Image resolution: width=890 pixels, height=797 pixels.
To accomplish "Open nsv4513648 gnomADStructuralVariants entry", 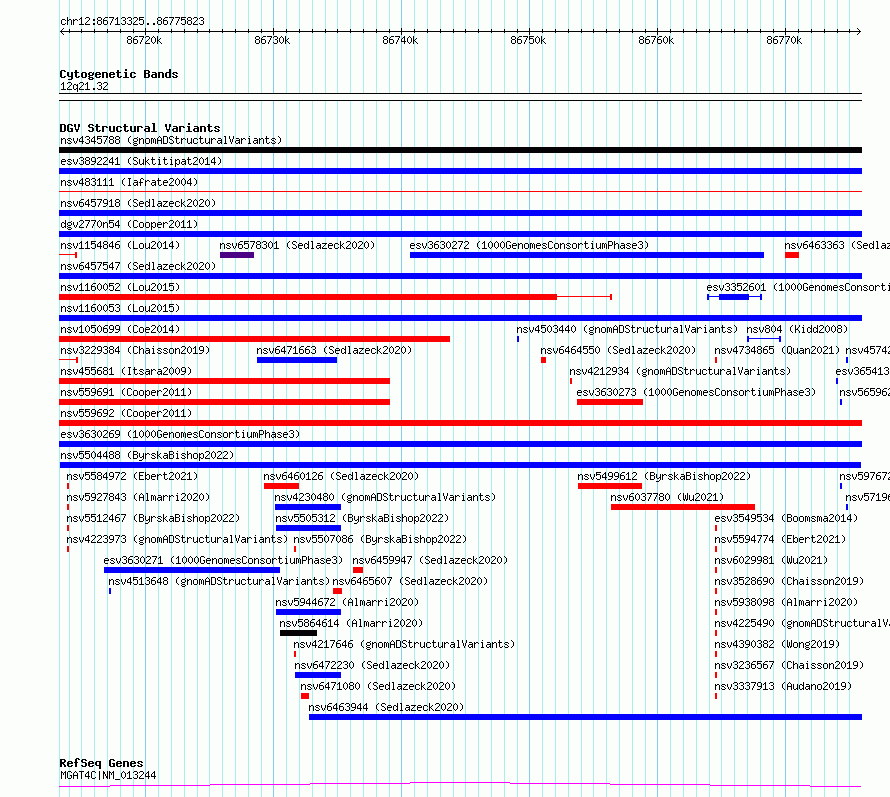I will point(219,581).
